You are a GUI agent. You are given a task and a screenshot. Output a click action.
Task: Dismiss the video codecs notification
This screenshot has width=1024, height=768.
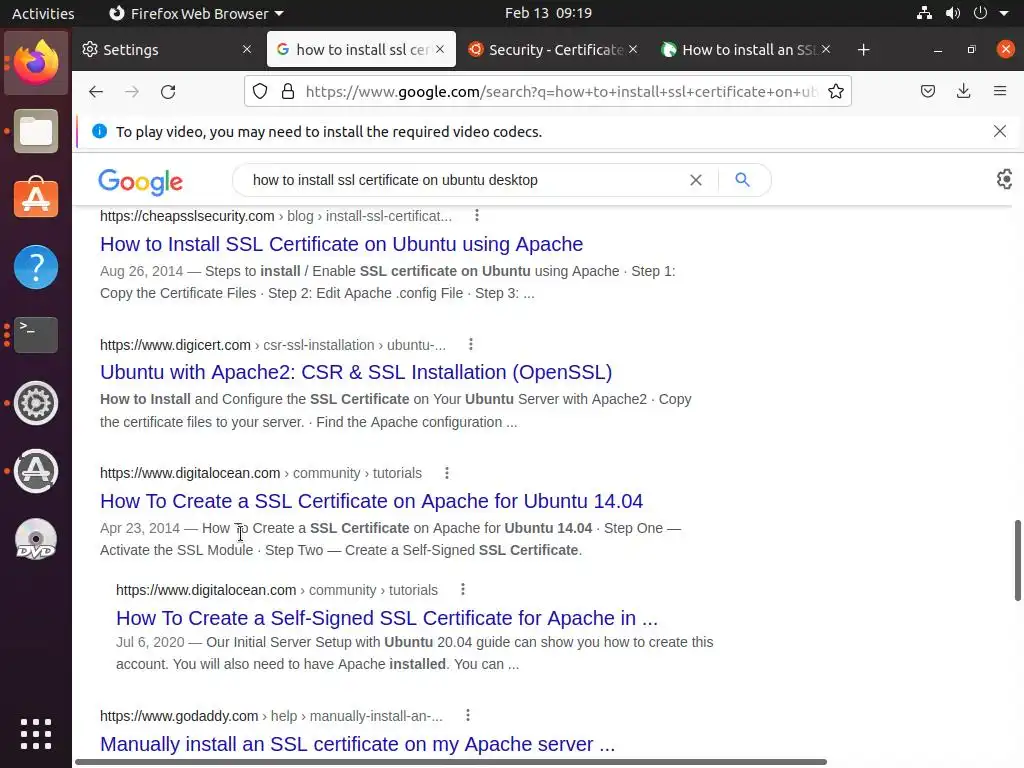tap(999, 131)
